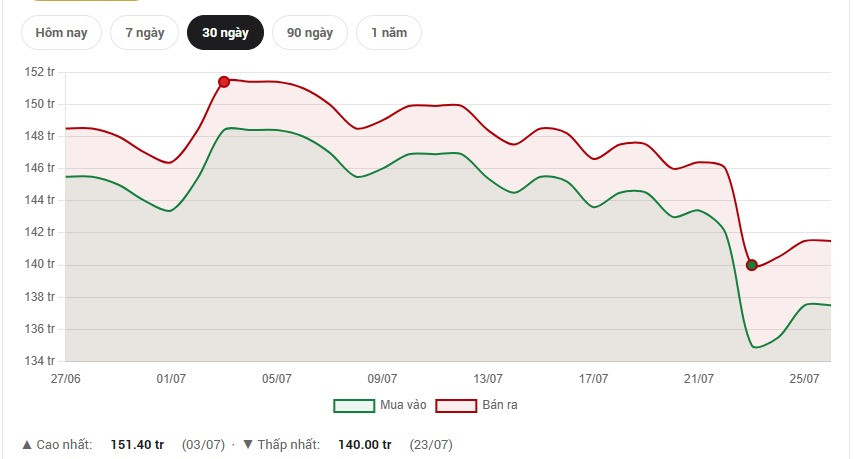
Task: Select the 30 ngày range pill
Action: pos(225,33)
